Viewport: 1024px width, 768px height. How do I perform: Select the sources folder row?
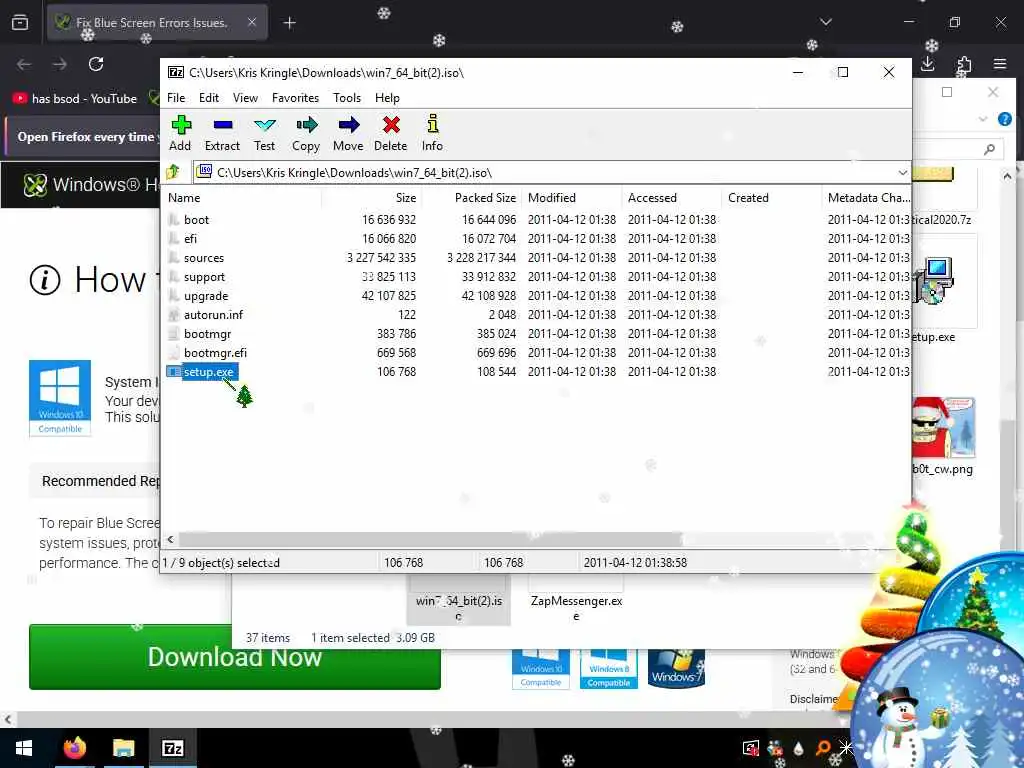[535, 257]
